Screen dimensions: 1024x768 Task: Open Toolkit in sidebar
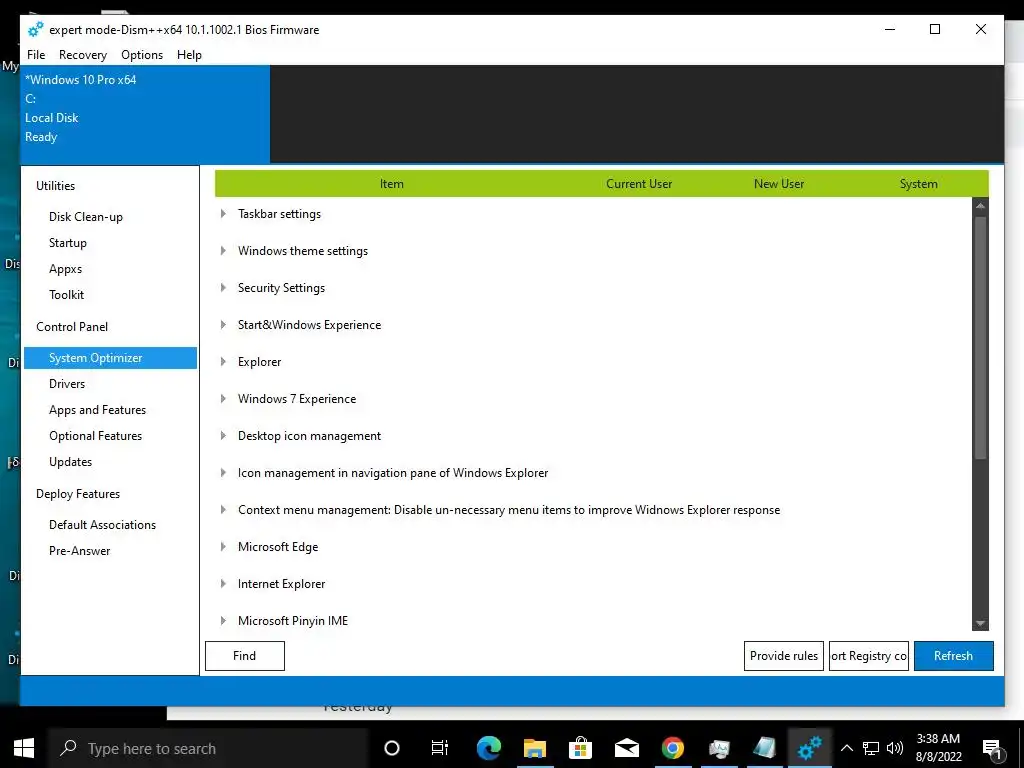click(x=67, y=295)
